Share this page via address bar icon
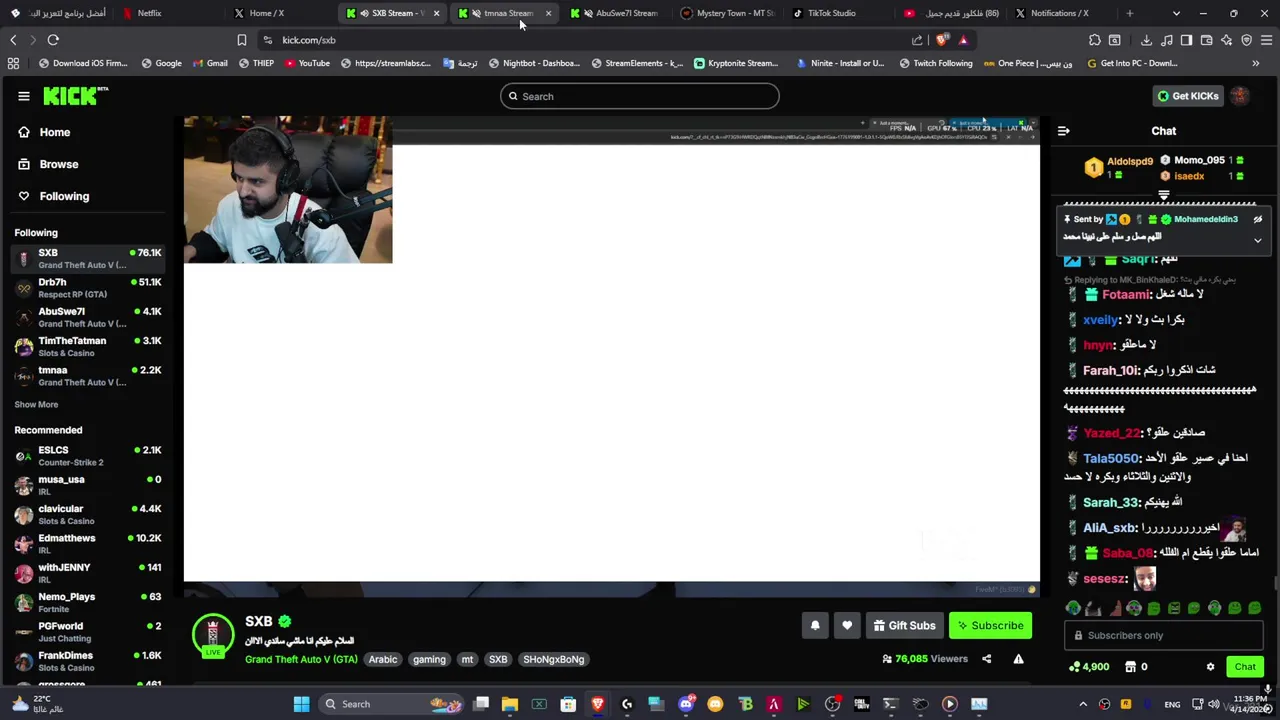 coord(917,40)
